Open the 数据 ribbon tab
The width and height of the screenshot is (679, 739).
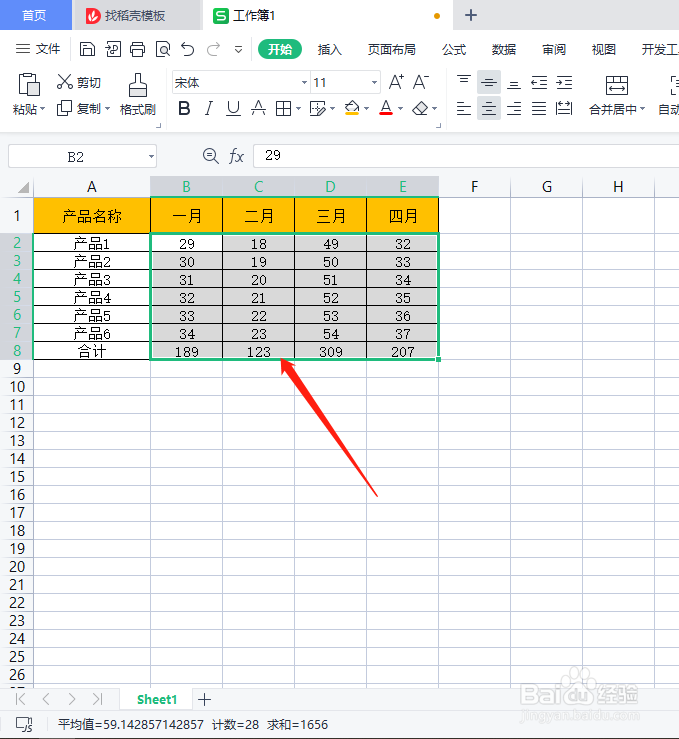tap(504, 49)
